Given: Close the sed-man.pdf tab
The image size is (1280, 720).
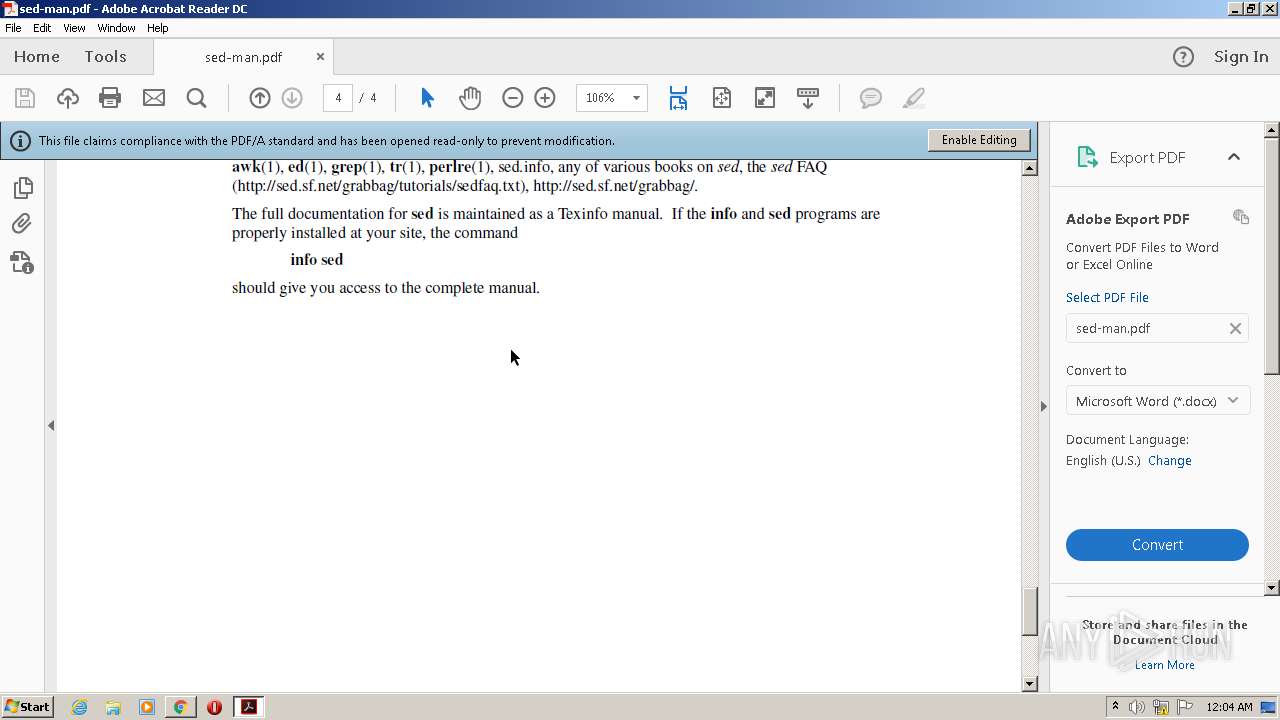Looking at the screenshot, I should point(320,57).
